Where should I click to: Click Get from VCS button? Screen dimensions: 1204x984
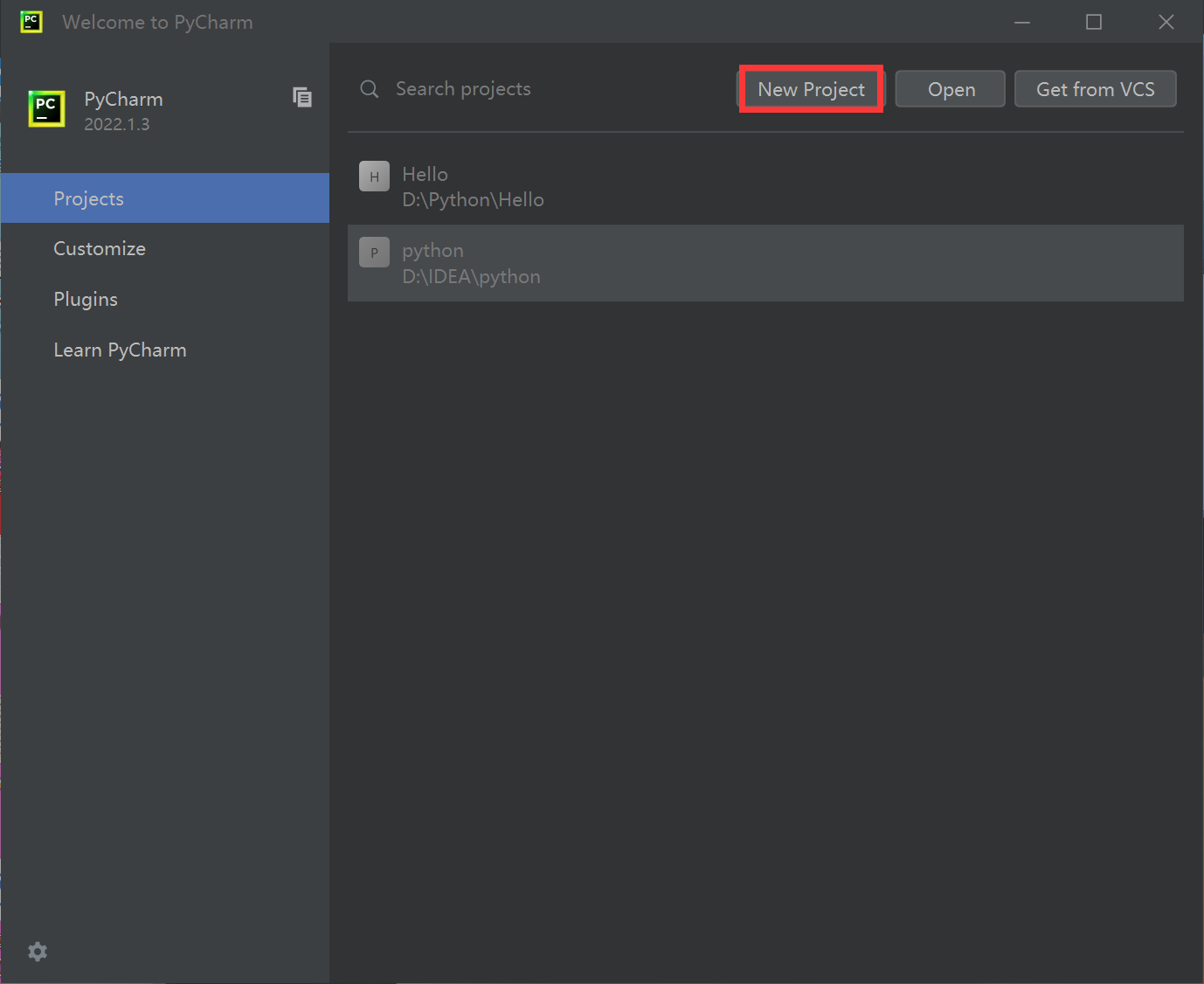pos(1096,89)
